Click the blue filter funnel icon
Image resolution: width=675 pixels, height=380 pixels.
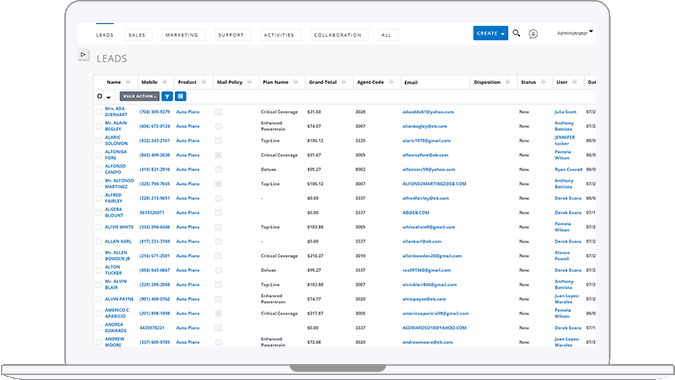coord(167,96)
